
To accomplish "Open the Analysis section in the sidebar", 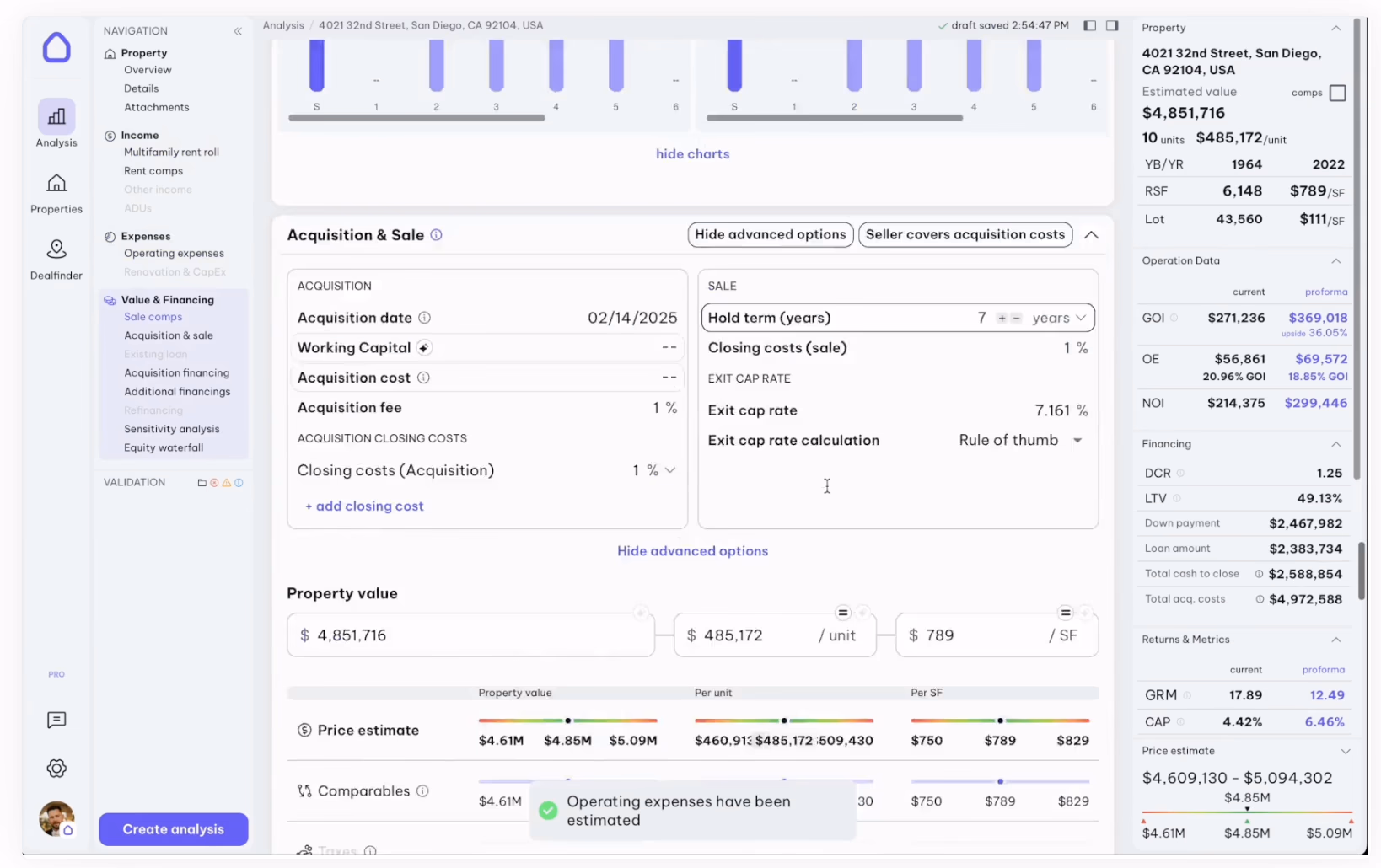I will 56,124.
